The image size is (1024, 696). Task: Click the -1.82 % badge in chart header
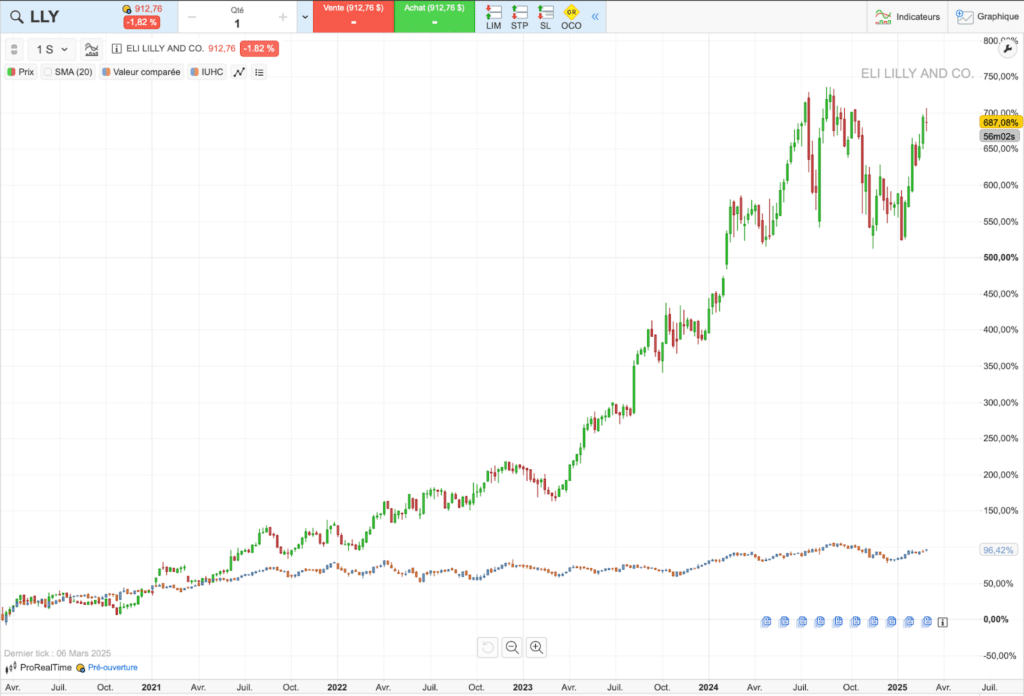259,49
